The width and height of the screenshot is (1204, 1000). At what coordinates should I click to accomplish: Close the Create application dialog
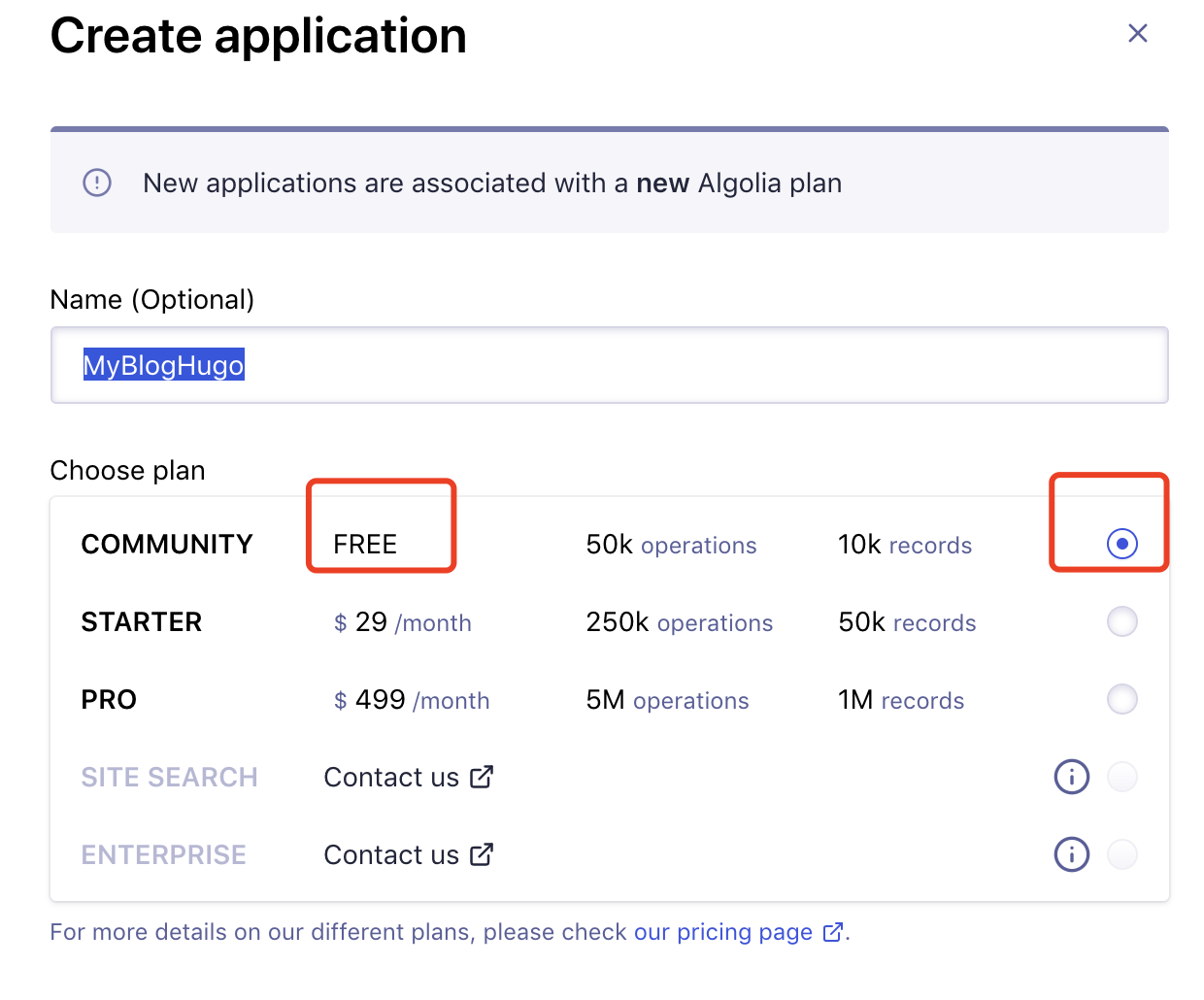tap(1137, 34)
